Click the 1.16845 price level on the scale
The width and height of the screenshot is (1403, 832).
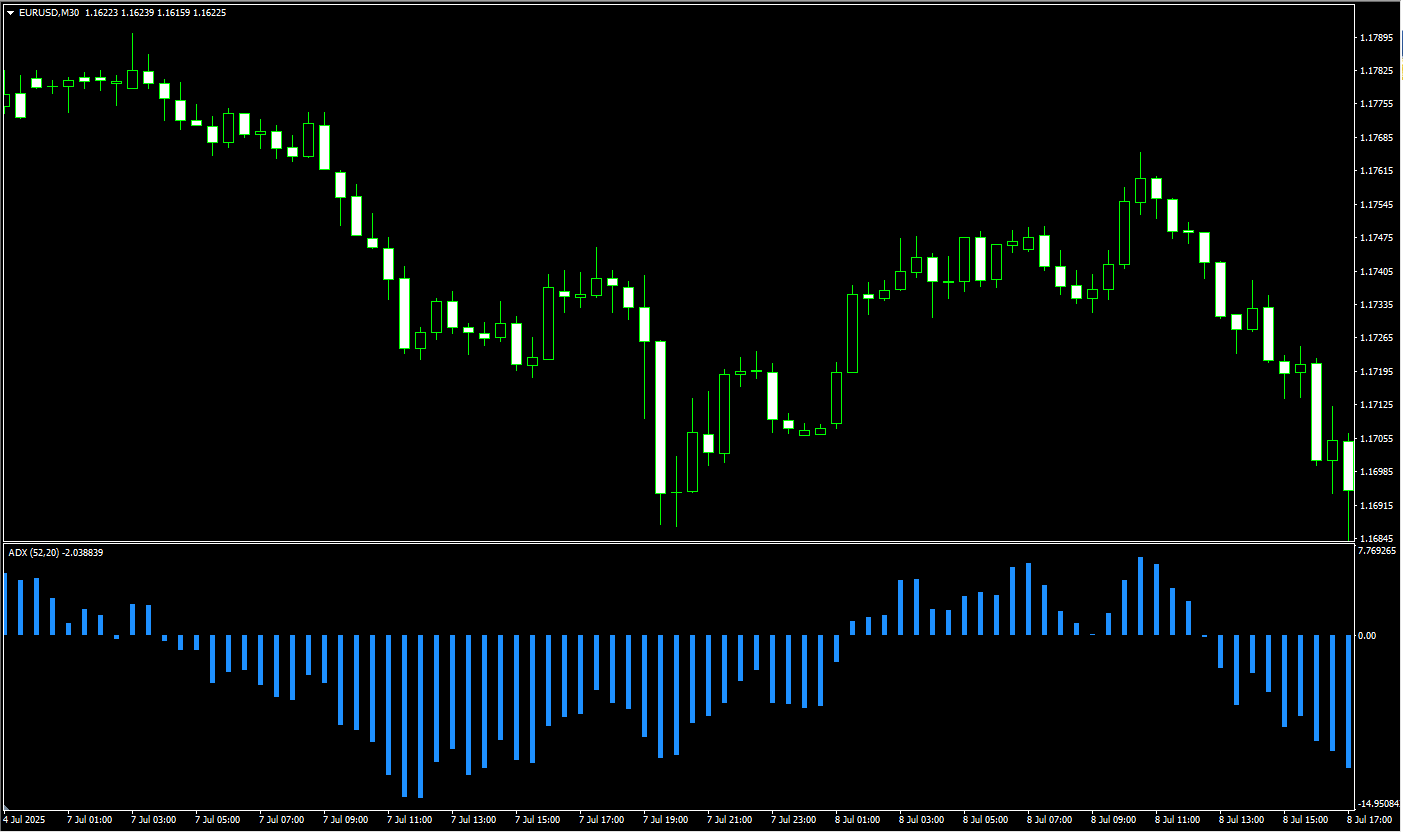click(x=1377, y=538)
